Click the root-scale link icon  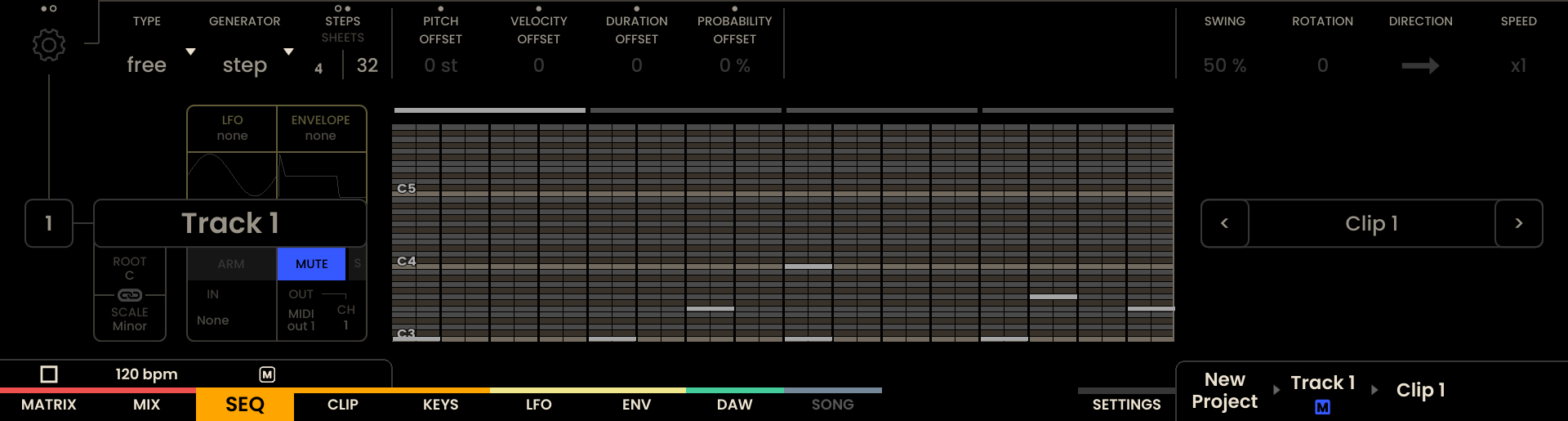click(130, 295)
